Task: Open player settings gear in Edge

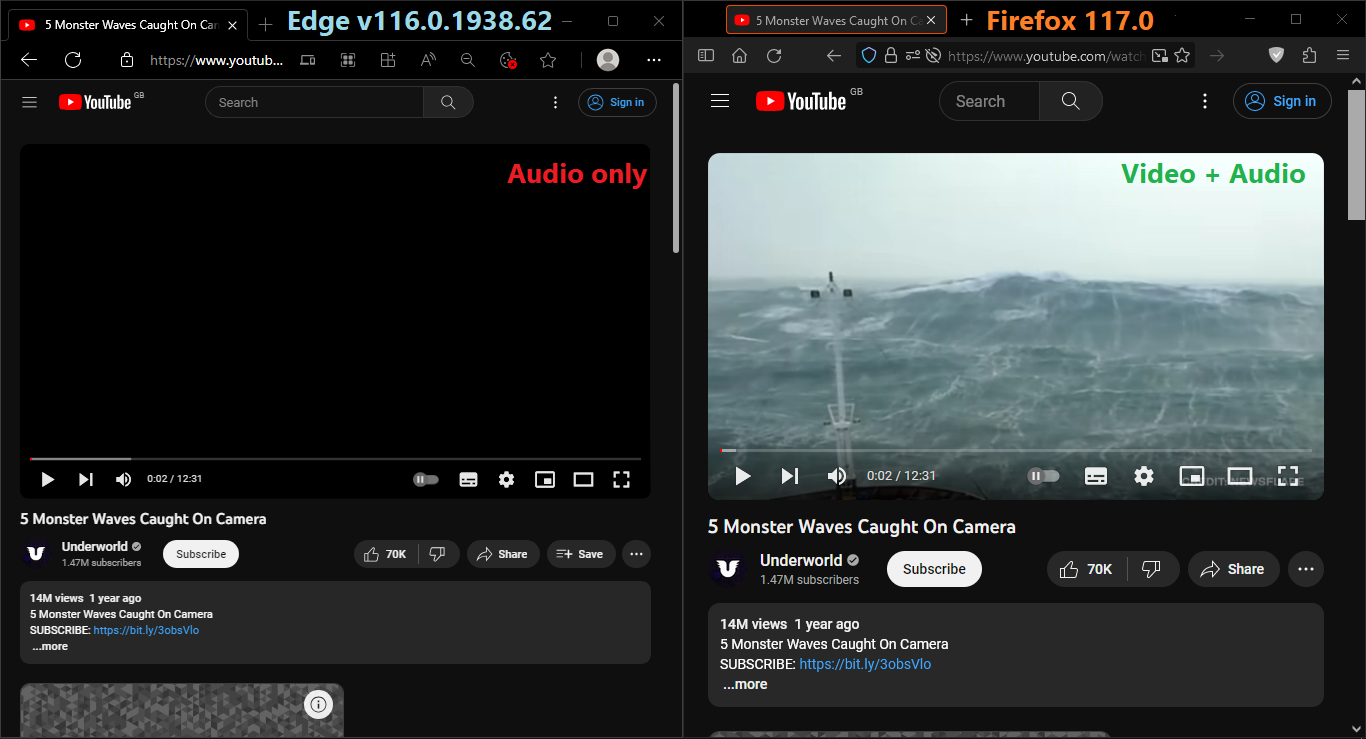Action: coord(506,479)
